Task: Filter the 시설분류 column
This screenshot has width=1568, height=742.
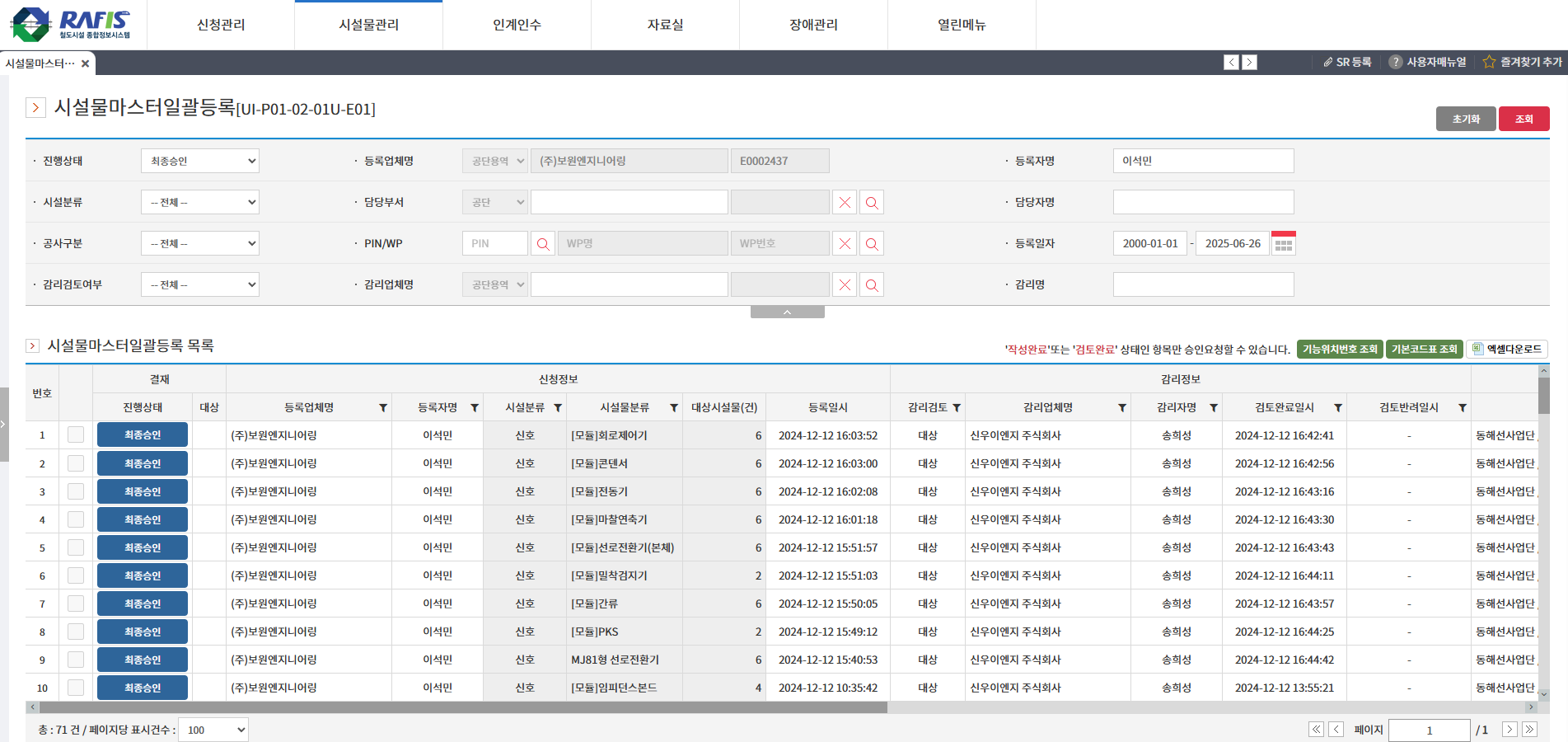Action: click(x=558, y=407)
